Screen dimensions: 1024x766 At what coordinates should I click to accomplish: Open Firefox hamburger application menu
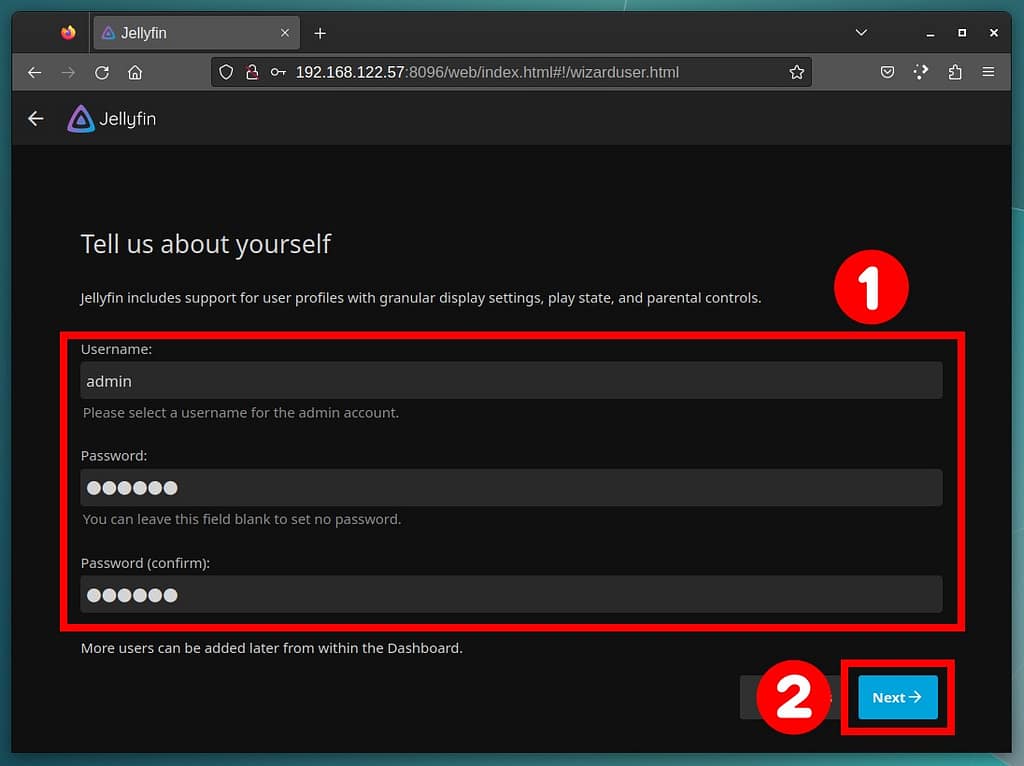(x=988, y=73)
